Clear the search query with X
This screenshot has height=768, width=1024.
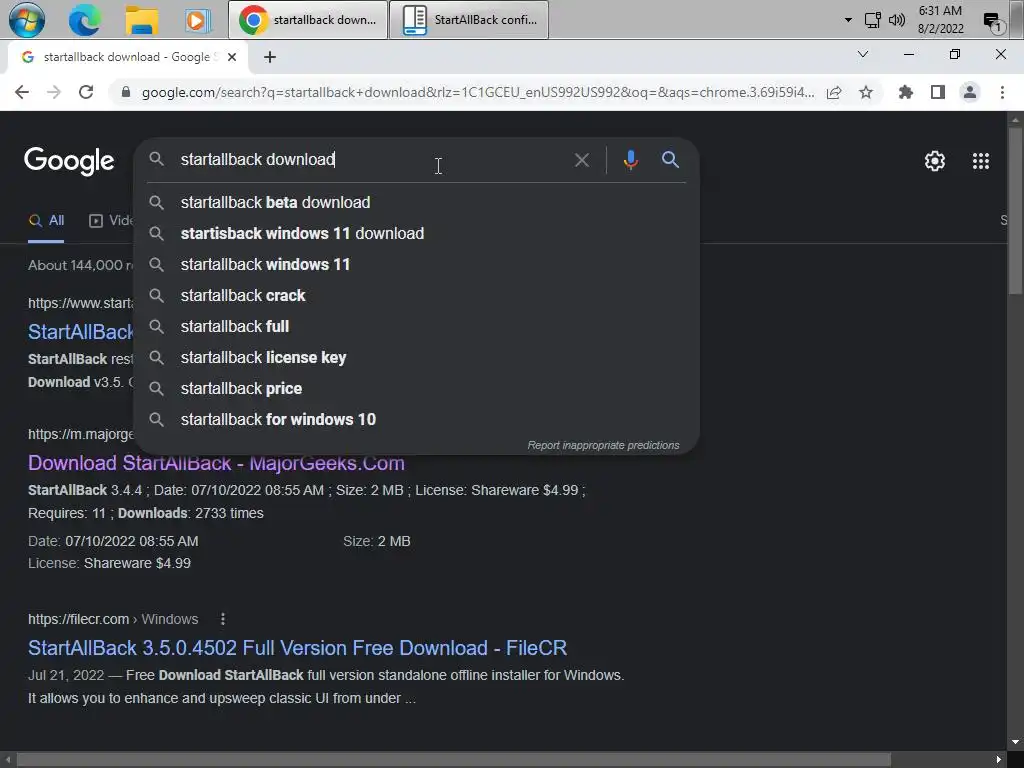click(581, 160)
